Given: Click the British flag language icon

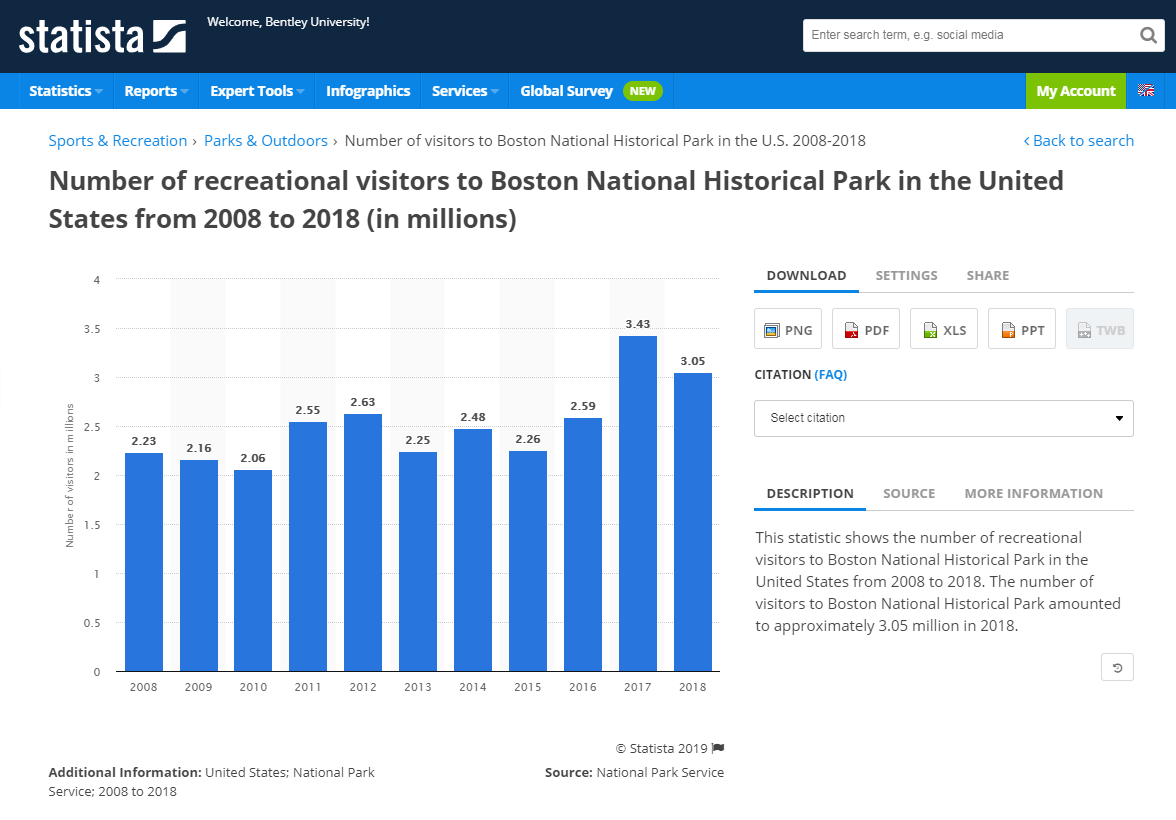Looking at the screenshot, I should tap(1146, 90).
